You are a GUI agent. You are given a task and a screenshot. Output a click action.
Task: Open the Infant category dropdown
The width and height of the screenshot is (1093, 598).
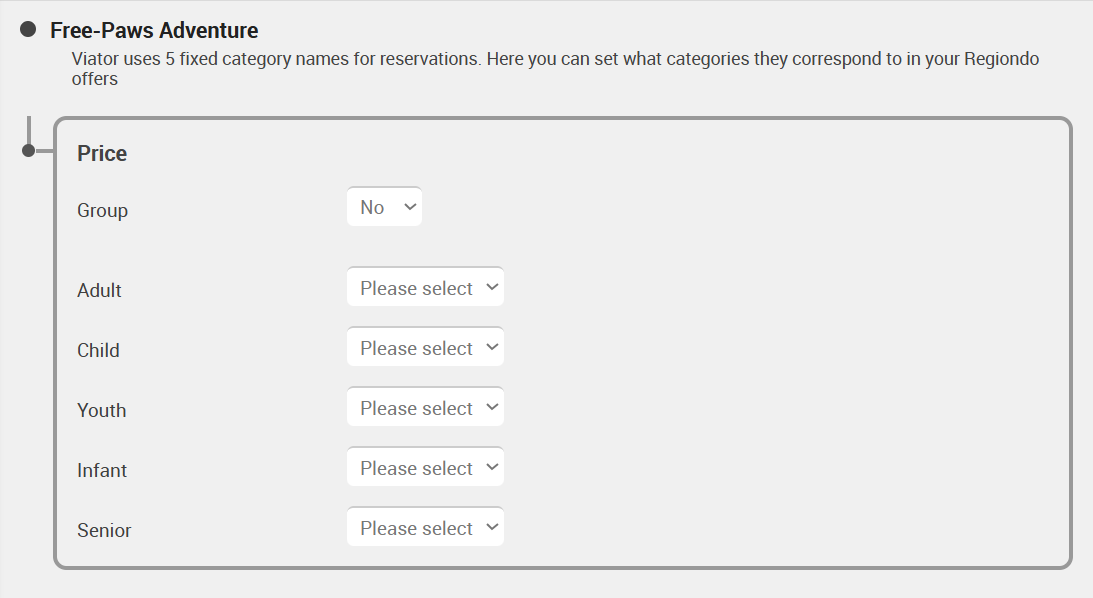coord(425,467)
